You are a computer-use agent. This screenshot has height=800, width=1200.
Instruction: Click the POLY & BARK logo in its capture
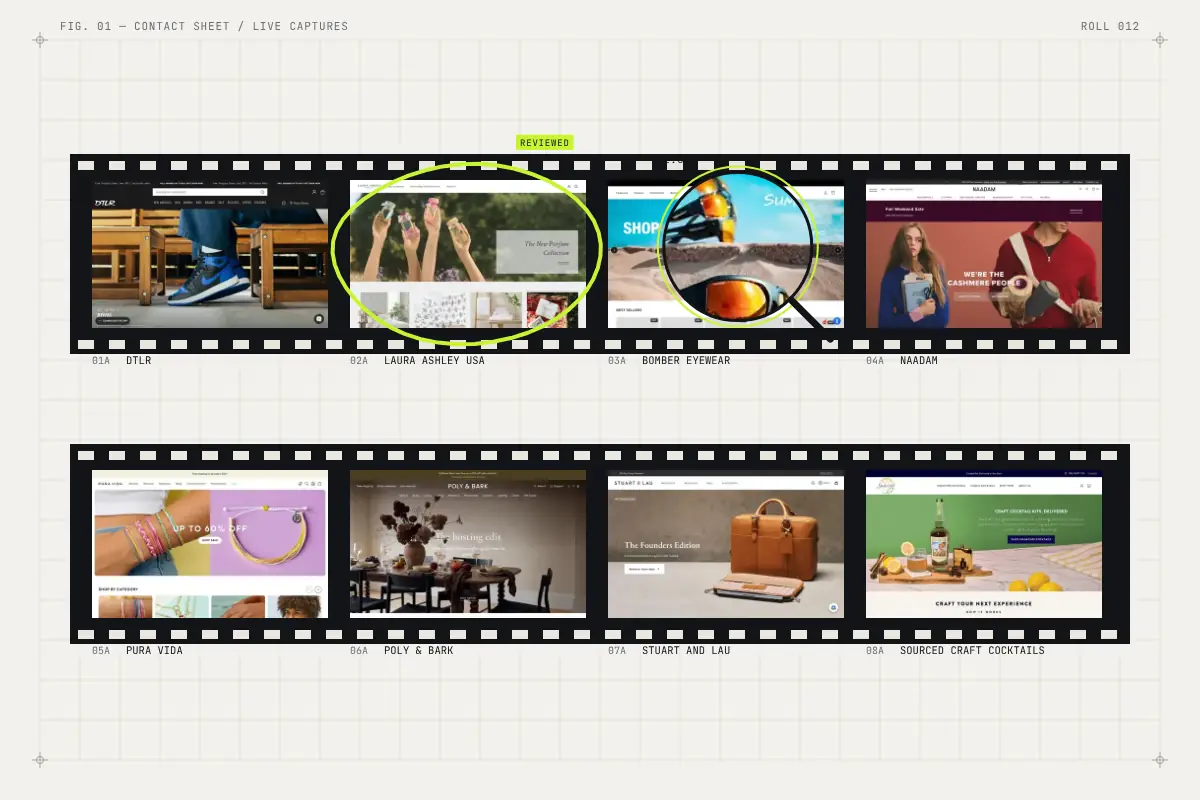(468, 487)
